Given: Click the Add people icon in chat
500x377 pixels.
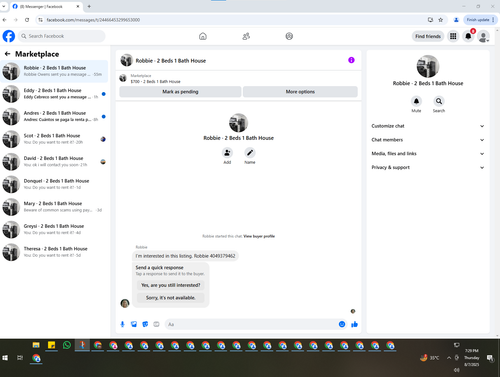Looking at the screenshot, I should [227, 153].
